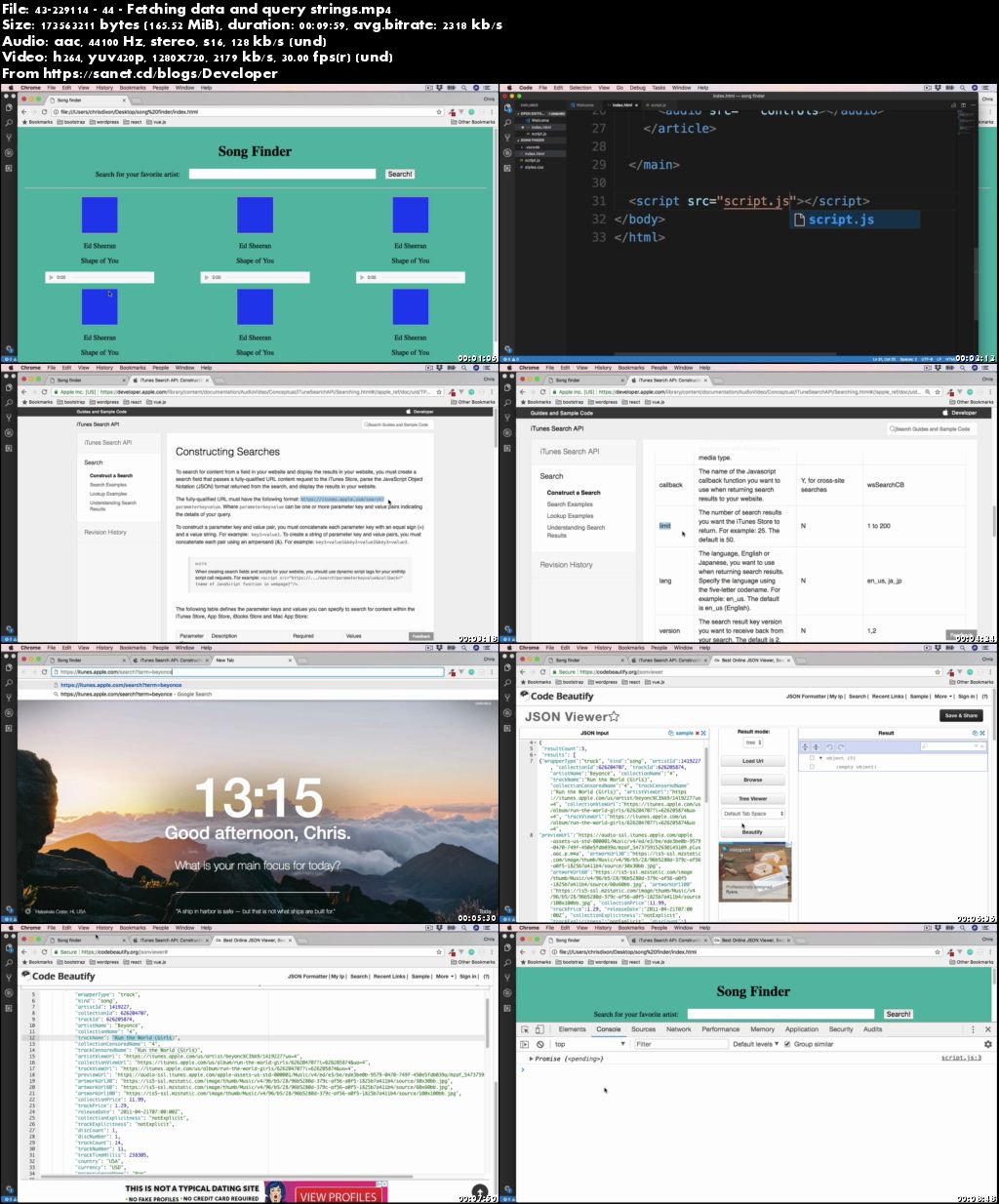Open the DevTools three-dot customize menu
This screenshot has height=1204, width=999.
(x=973, y=1029)
